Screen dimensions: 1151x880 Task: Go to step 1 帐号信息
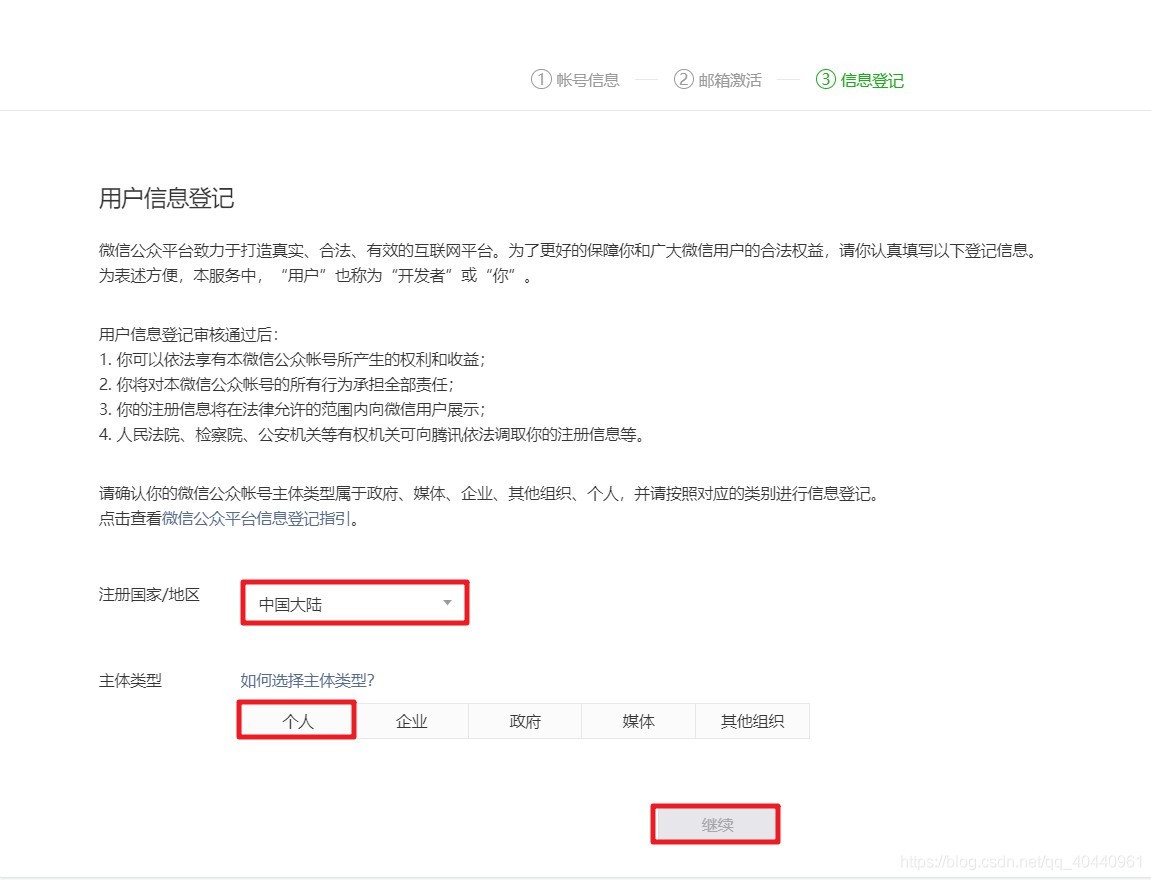[576, 79]
